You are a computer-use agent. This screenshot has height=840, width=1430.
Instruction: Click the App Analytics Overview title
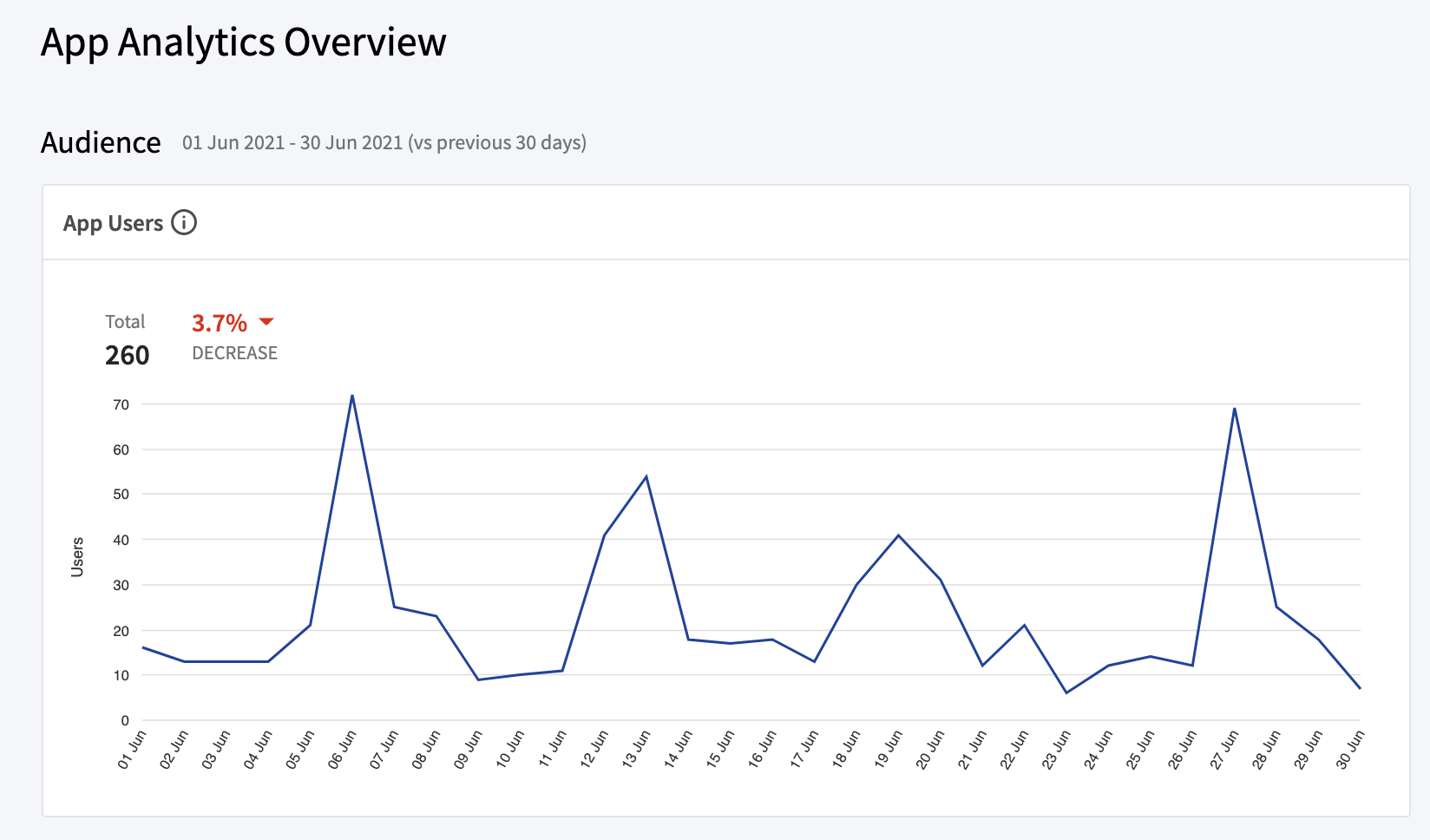coord(243,42)
